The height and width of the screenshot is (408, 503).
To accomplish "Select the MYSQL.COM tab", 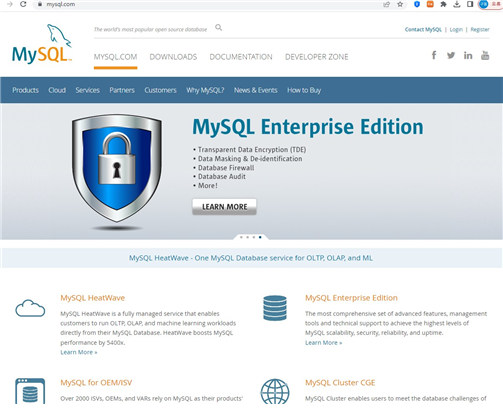I will [x=115, y=57].
